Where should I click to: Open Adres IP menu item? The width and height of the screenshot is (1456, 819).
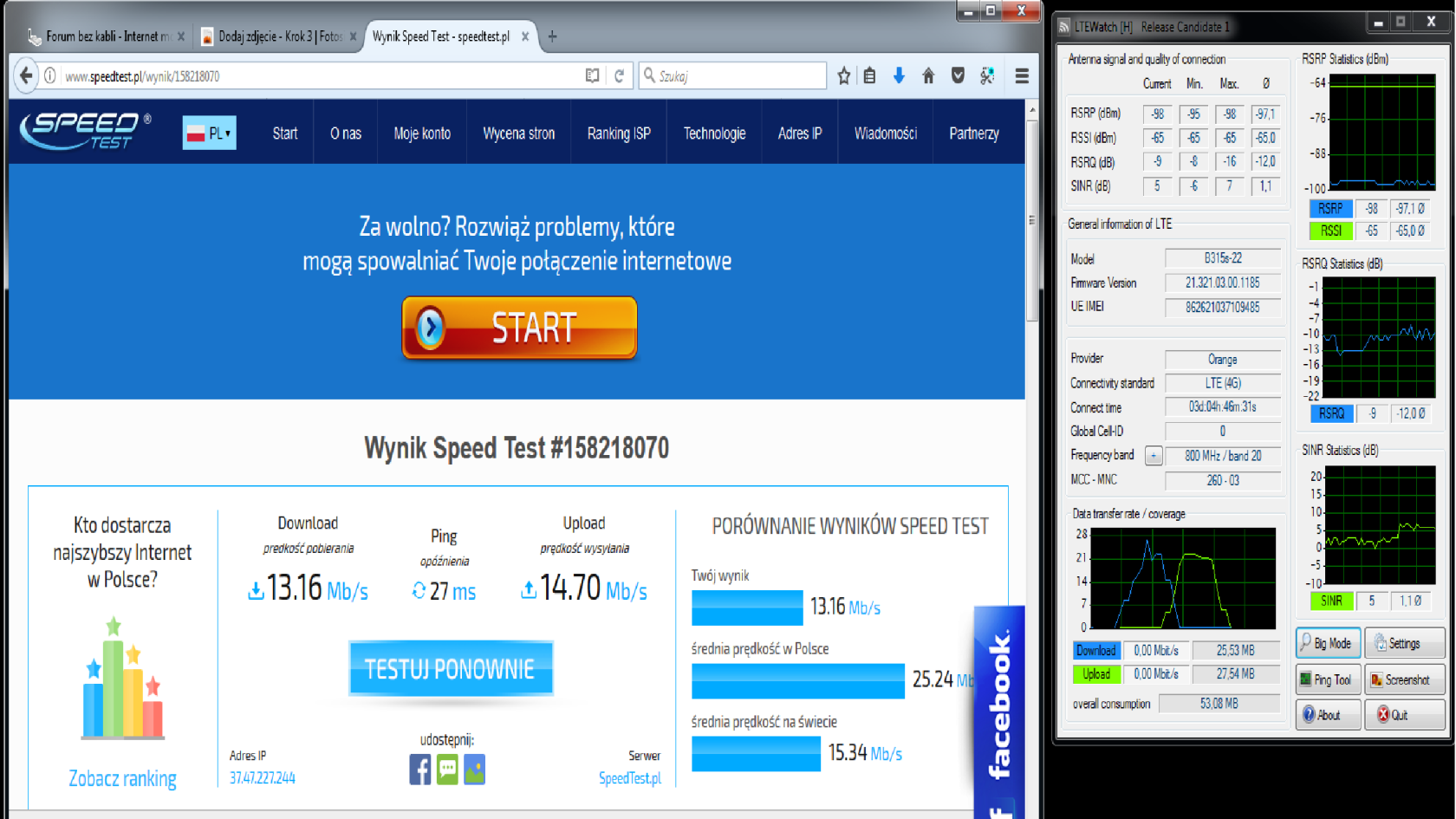800,133
